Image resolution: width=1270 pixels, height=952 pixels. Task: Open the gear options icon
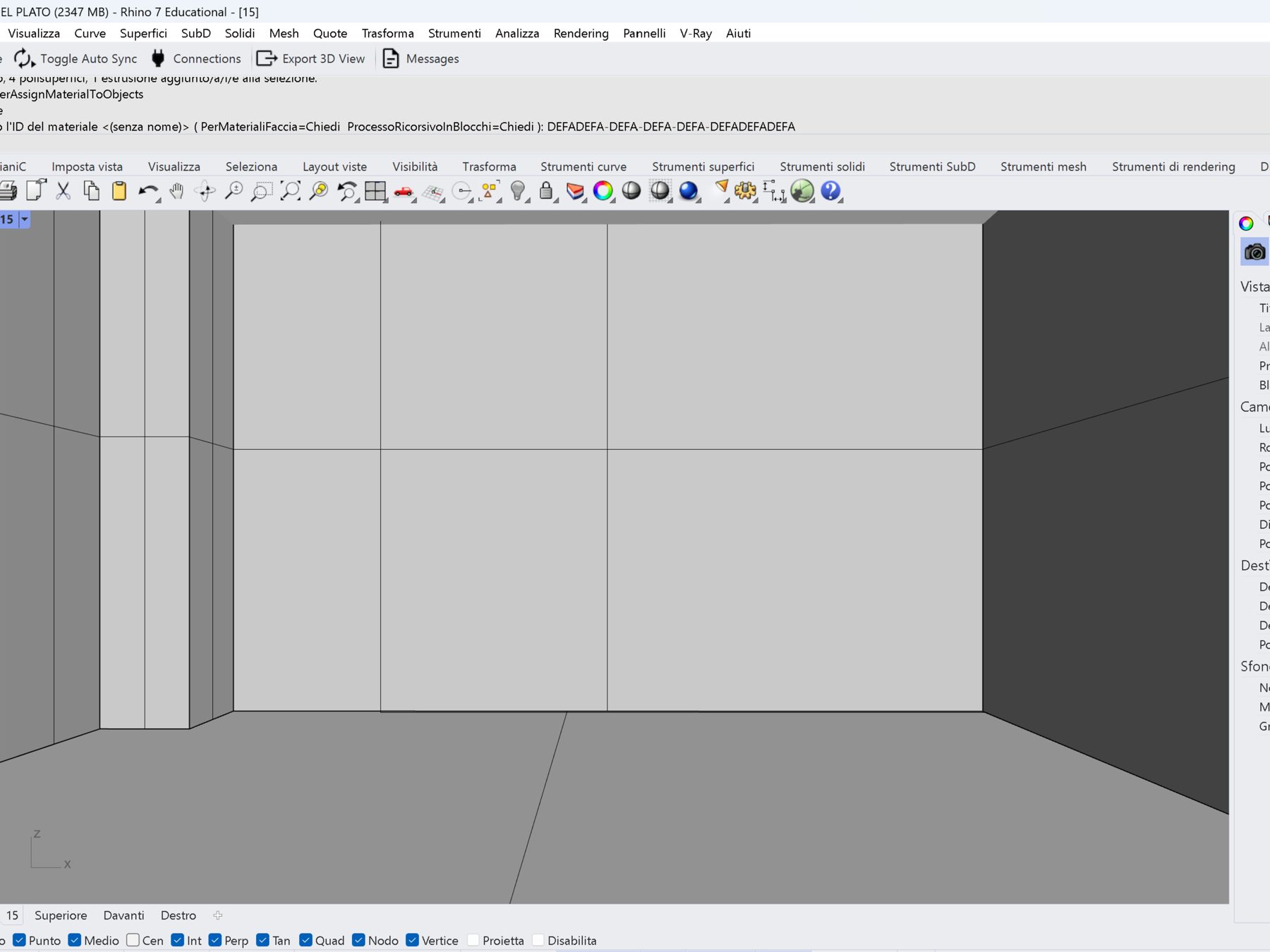tap(745, 191)
